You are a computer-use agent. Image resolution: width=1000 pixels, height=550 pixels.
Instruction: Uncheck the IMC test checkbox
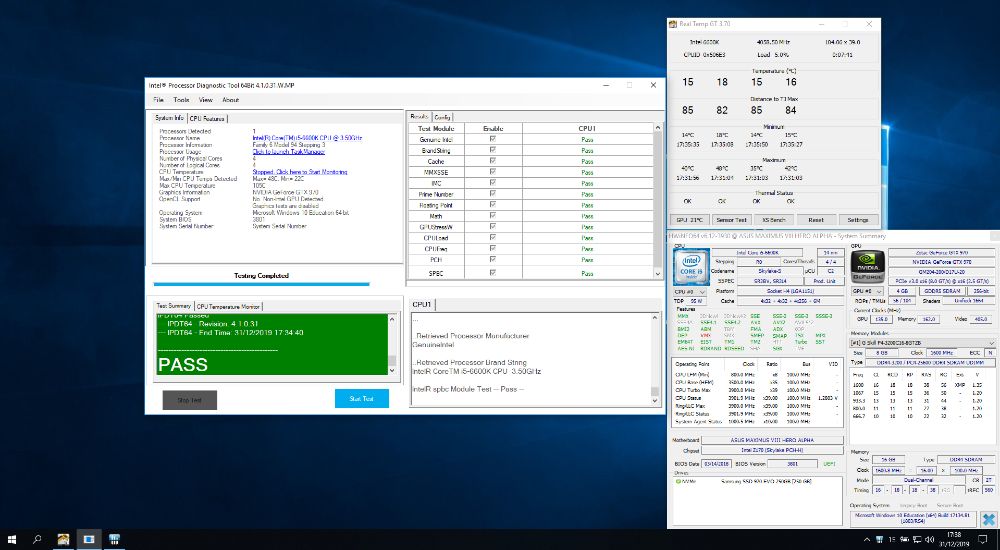[492, 182]
